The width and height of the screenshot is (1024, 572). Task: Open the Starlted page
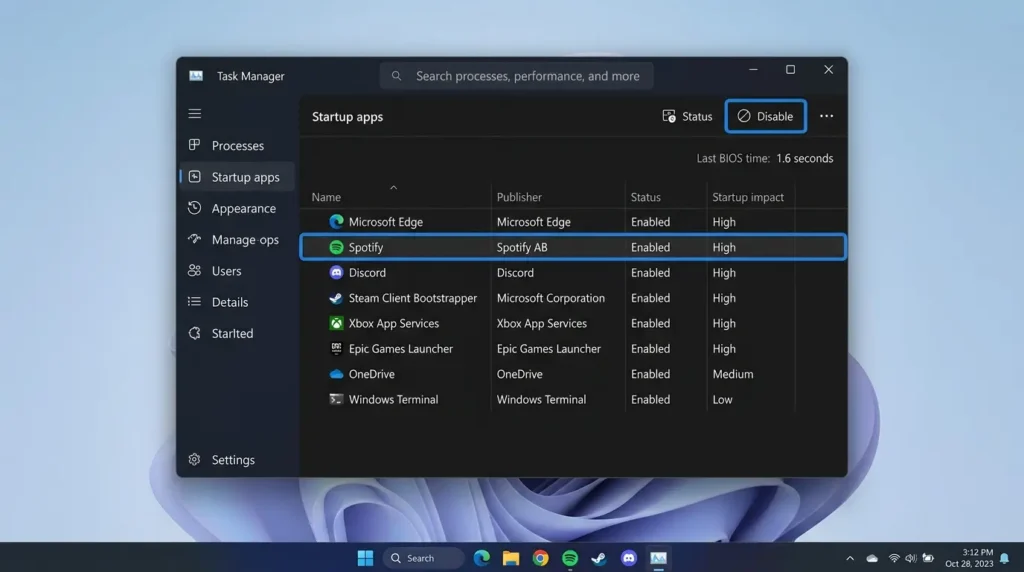click(237, 334)
